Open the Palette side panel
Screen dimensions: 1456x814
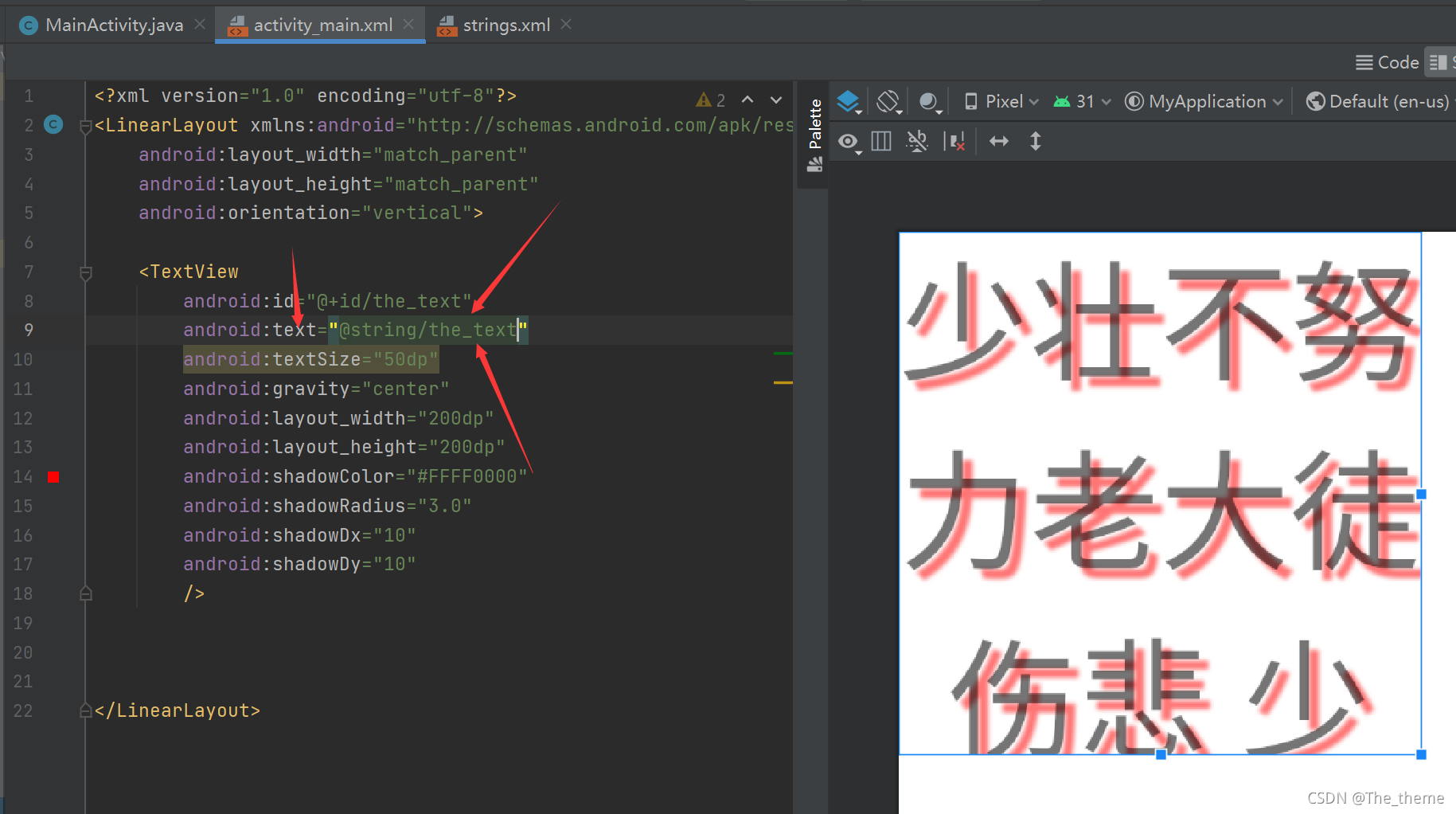point(814,134)
